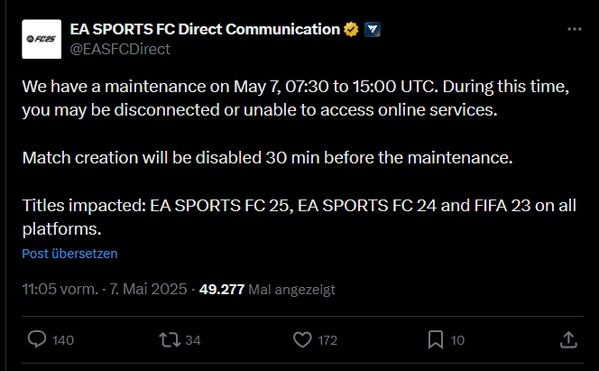
Task: Click the reply count 140
Action: 63,340
